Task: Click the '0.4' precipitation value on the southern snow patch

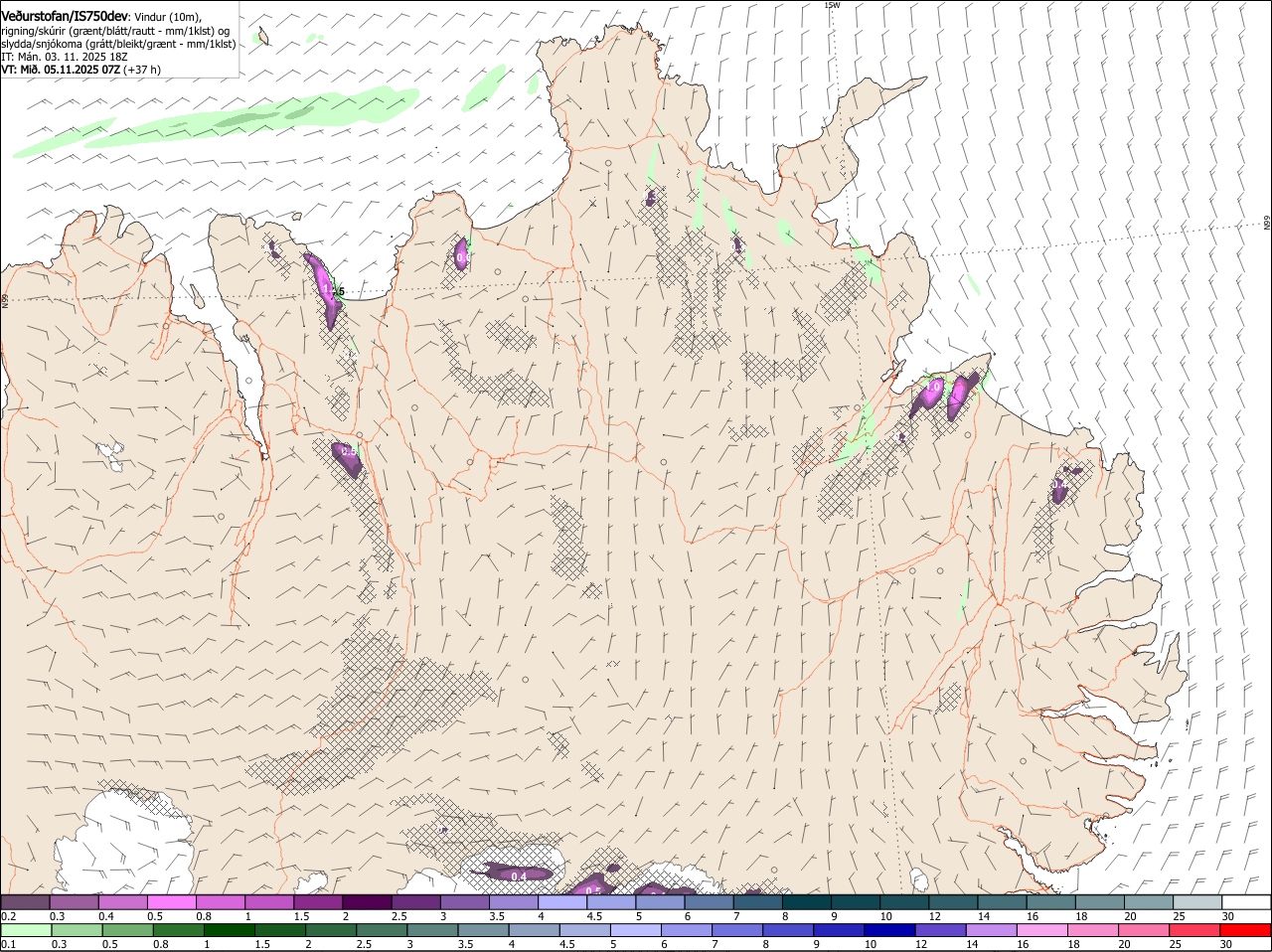Action: (519, 876)
